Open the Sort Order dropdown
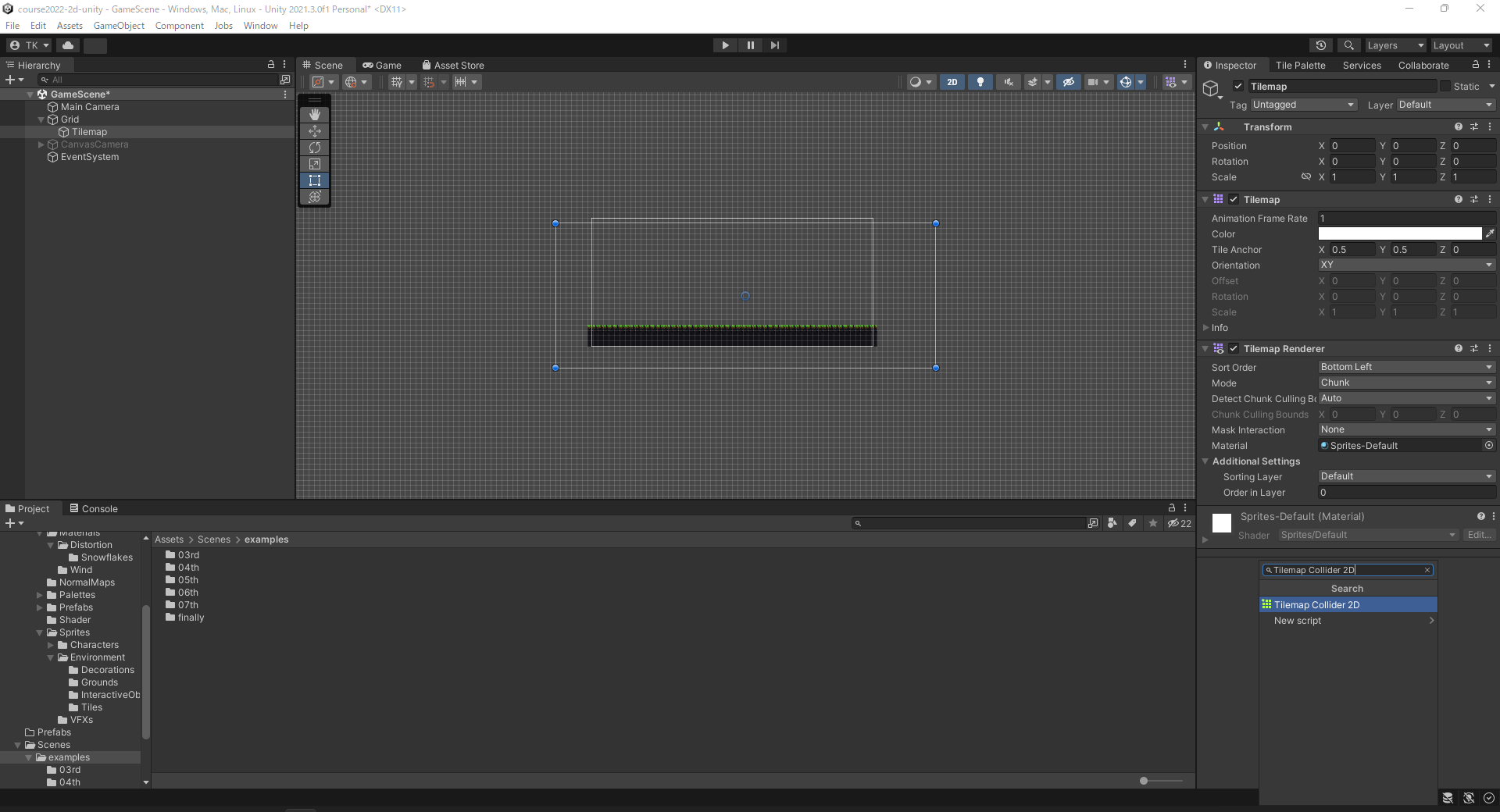Image resolution: width=1500 pixels, height=812 pixels. coord(1406,367)
